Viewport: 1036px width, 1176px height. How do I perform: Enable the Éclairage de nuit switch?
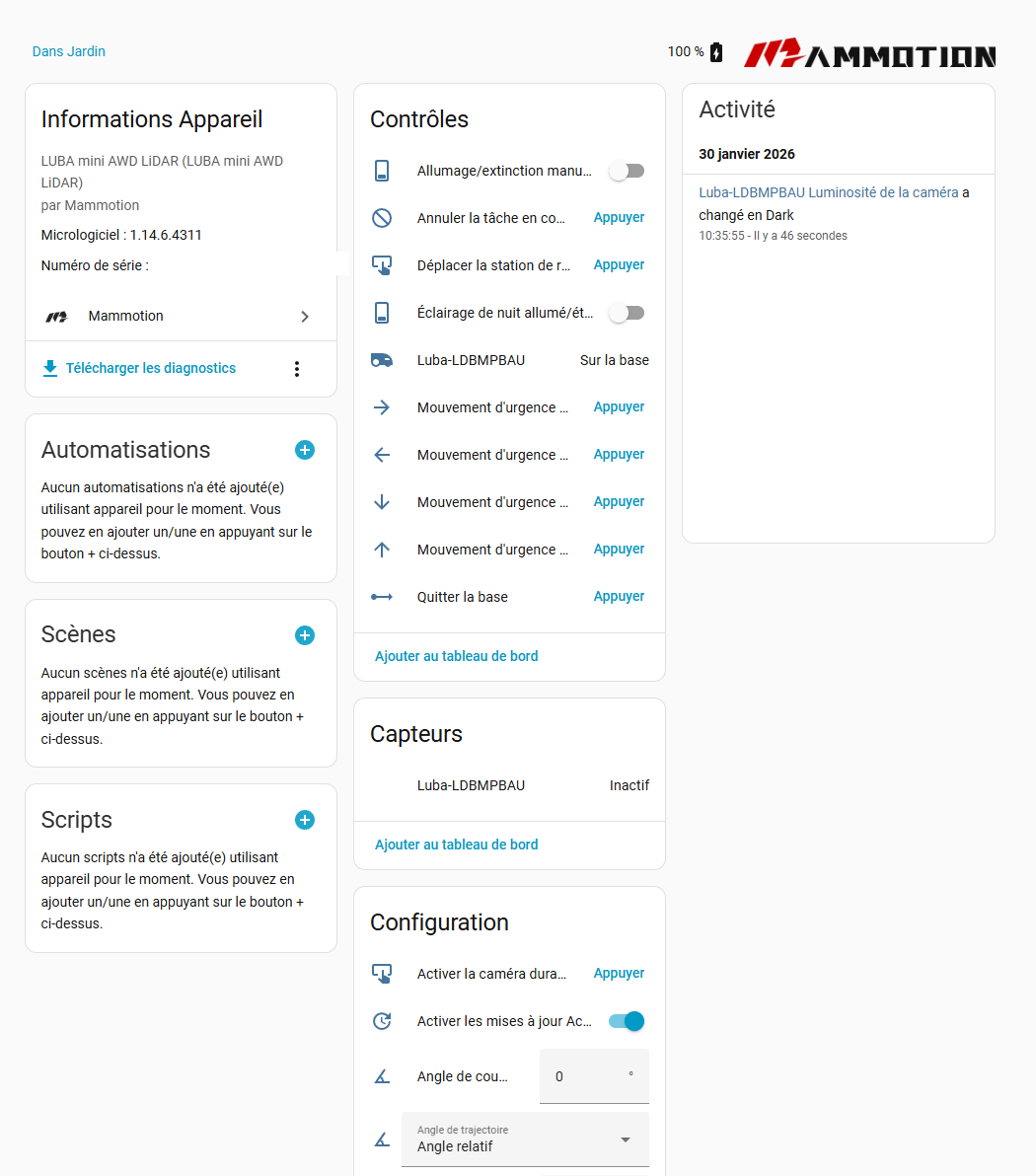click(627, 313)
